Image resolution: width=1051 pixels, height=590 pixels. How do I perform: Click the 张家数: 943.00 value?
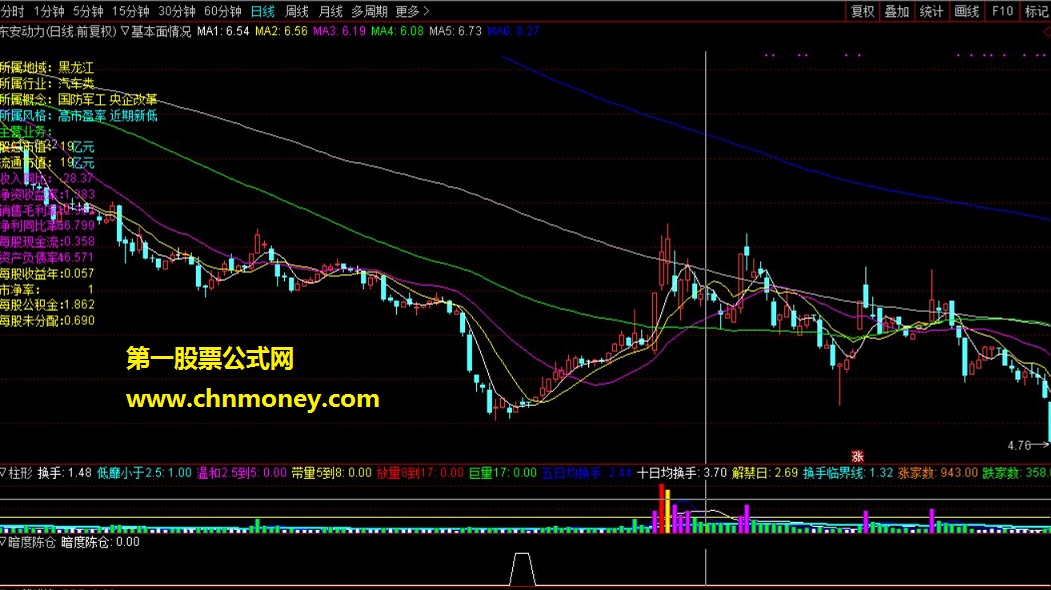[938, 473]
